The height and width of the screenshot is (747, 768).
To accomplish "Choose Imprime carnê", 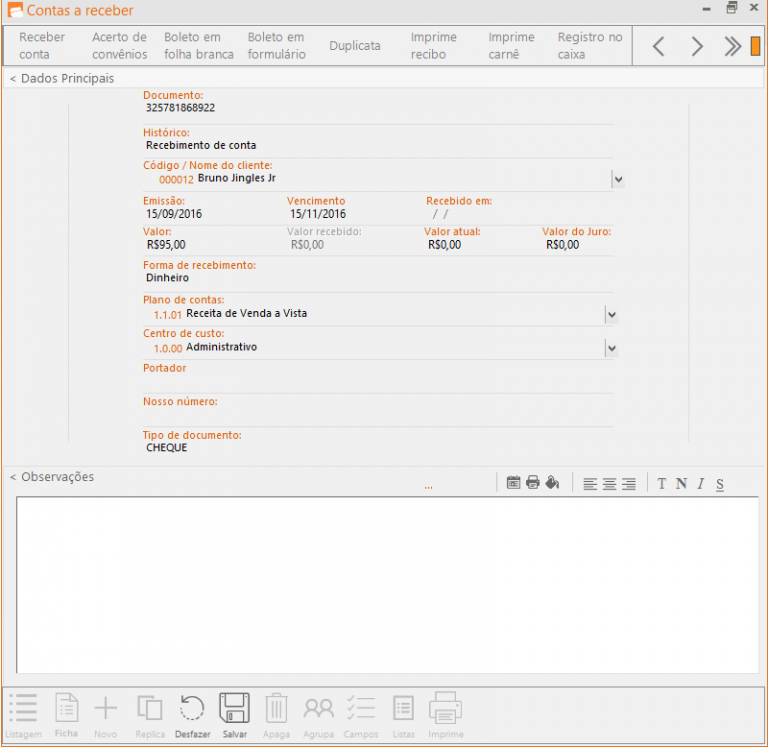I will tap(511, 46).
